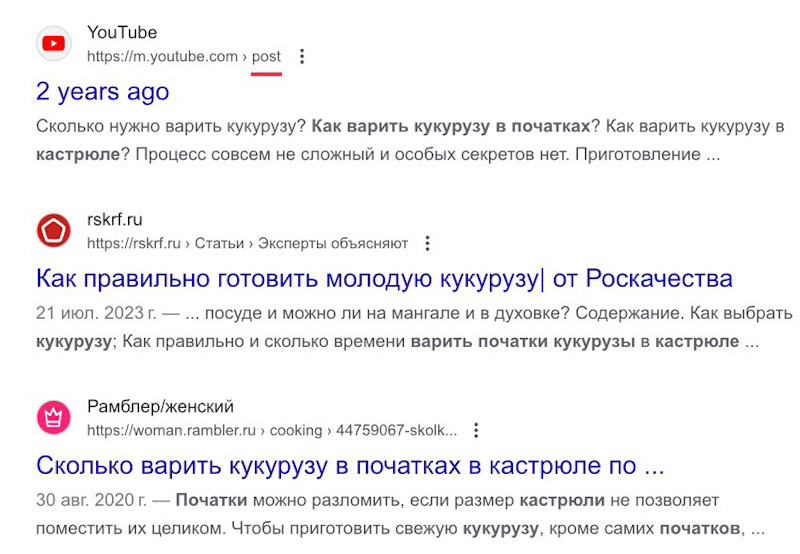Click the 'cooking' breadcrumb in rambler URL

coord(296,431)
